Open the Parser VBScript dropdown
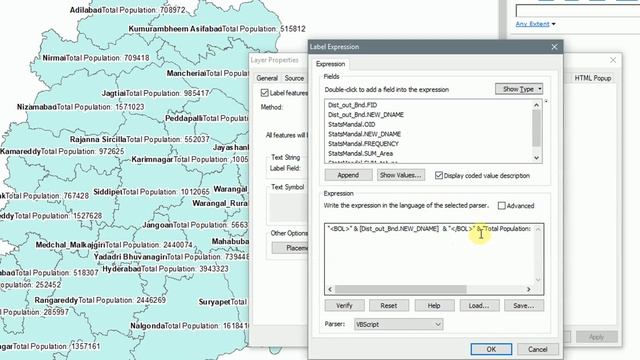 (398, 324)
